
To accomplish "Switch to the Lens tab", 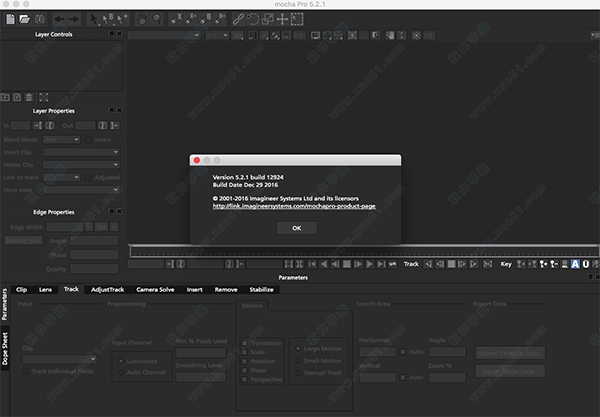I will click(x=45, y=290).
